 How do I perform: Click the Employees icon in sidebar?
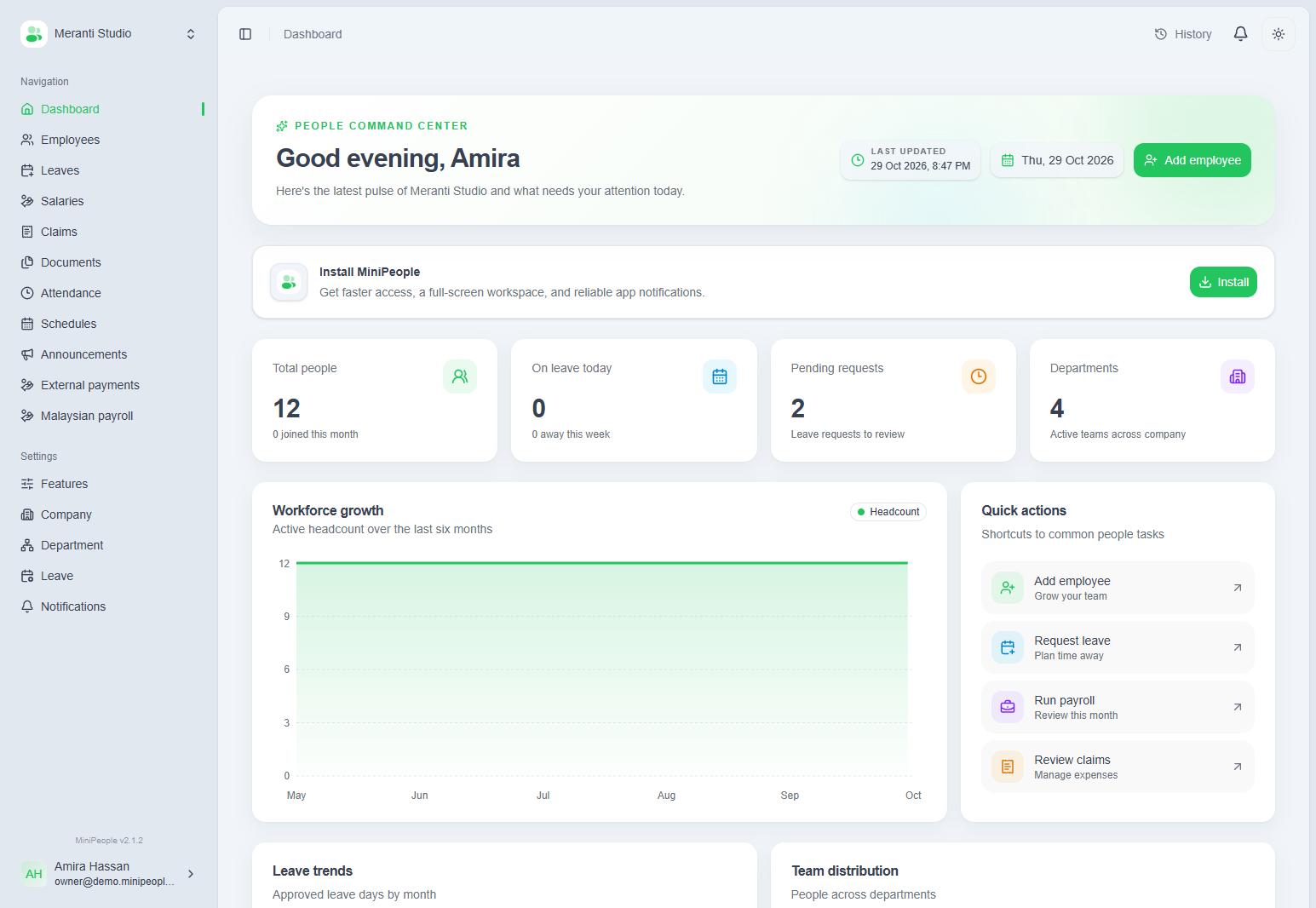pos(27,140)
